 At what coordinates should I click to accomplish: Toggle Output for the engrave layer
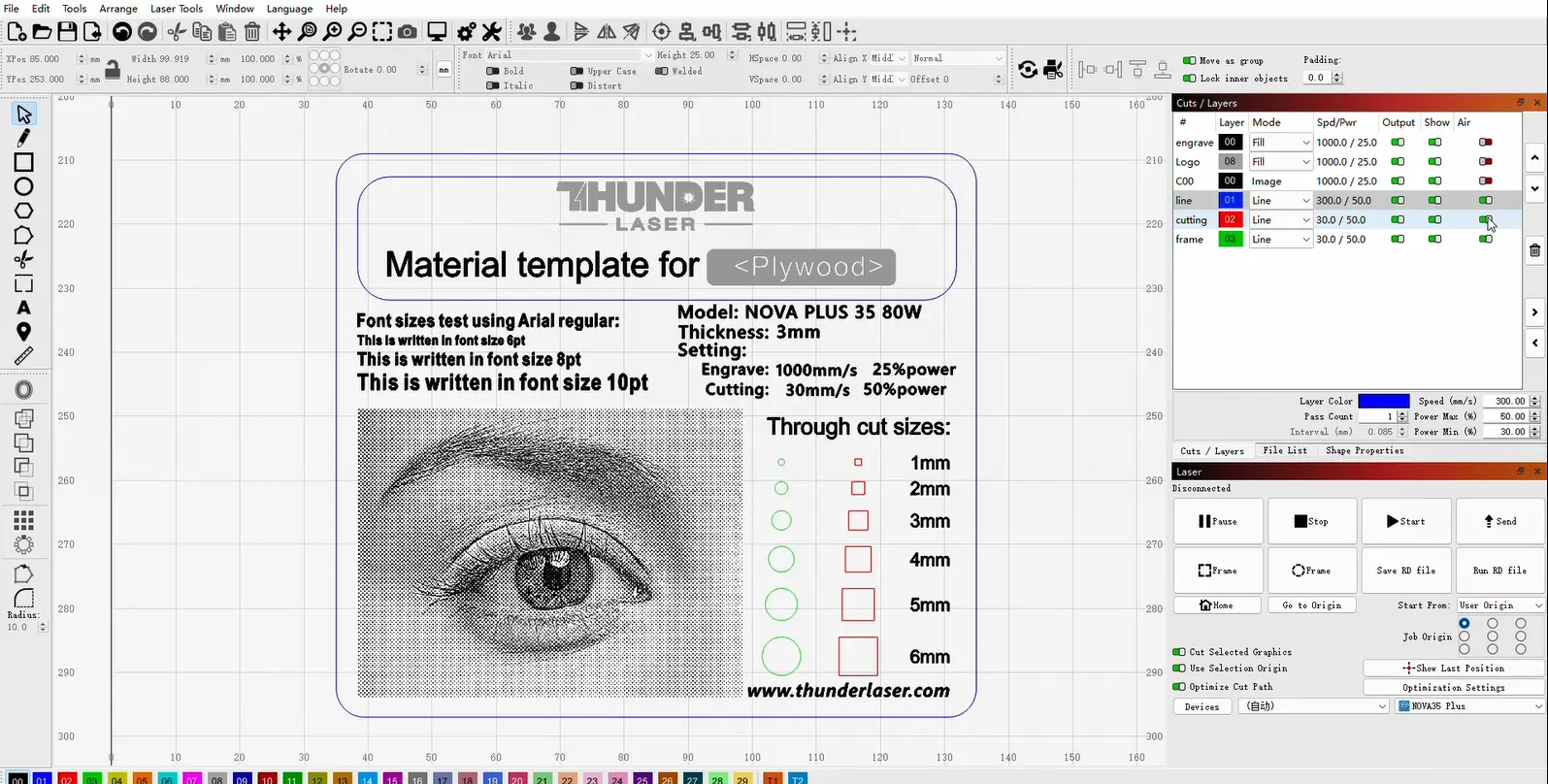[1398, 143]
